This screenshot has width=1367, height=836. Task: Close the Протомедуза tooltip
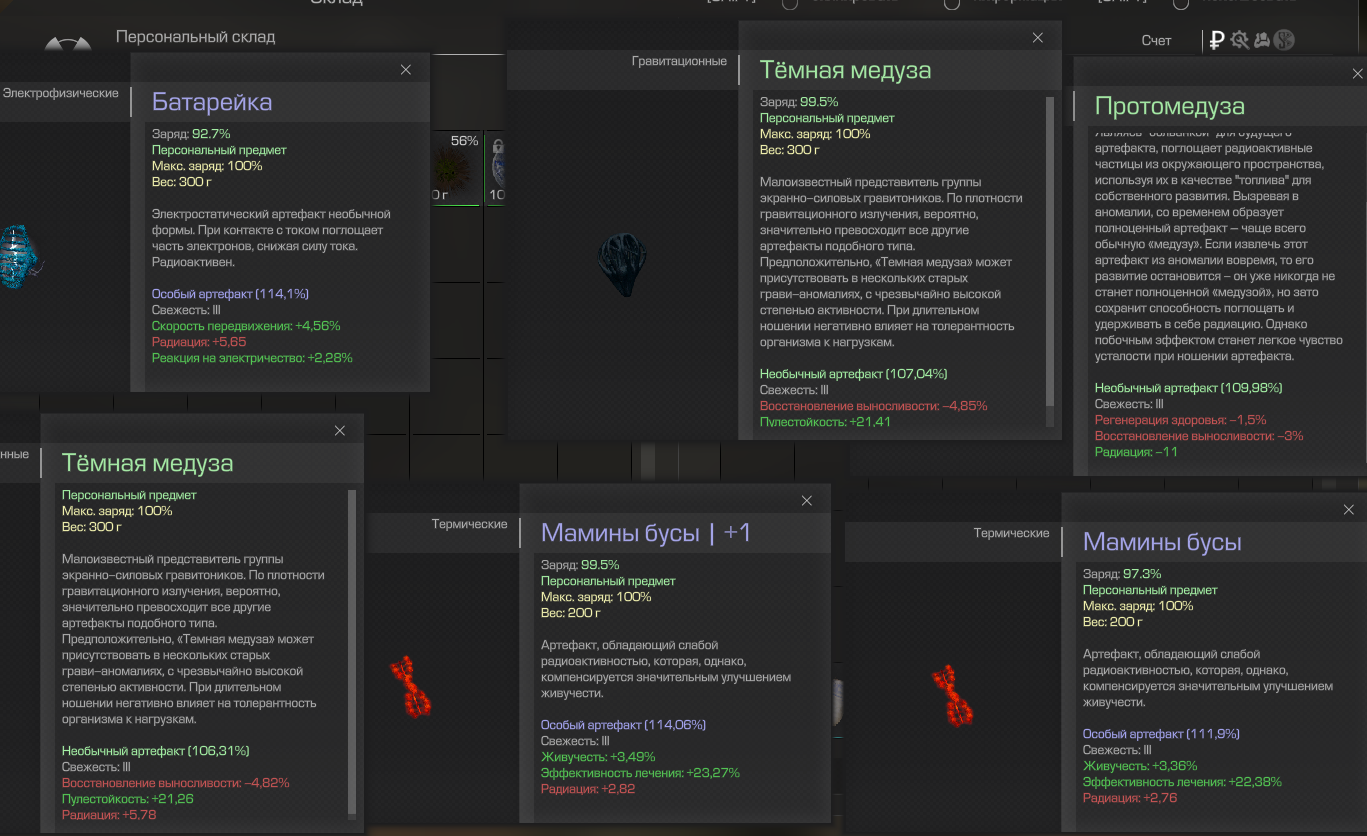[x=1357, y=74]
